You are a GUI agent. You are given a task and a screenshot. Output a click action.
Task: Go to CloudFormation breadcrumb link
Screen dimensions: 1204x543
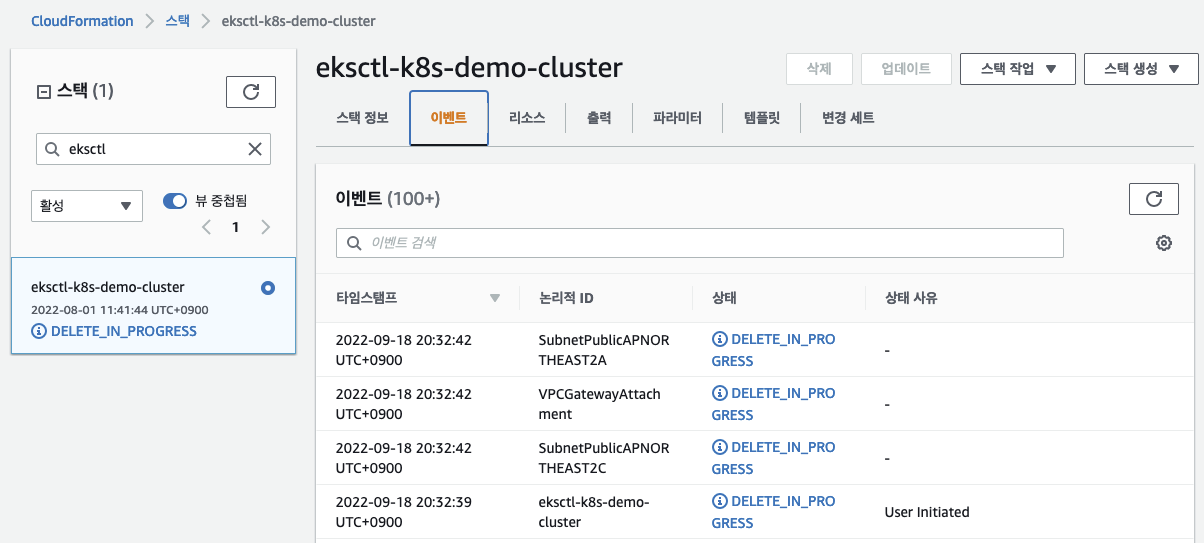point(82,21)
